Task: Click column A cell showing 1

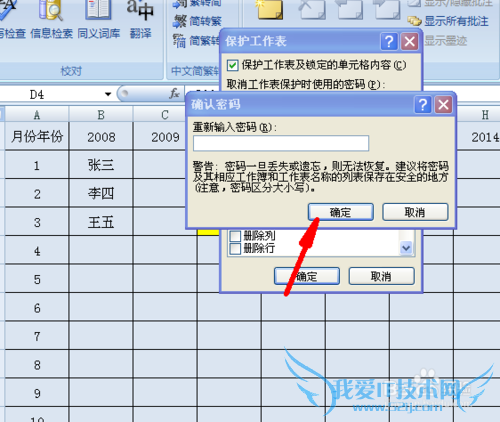Action: [37, 165]
